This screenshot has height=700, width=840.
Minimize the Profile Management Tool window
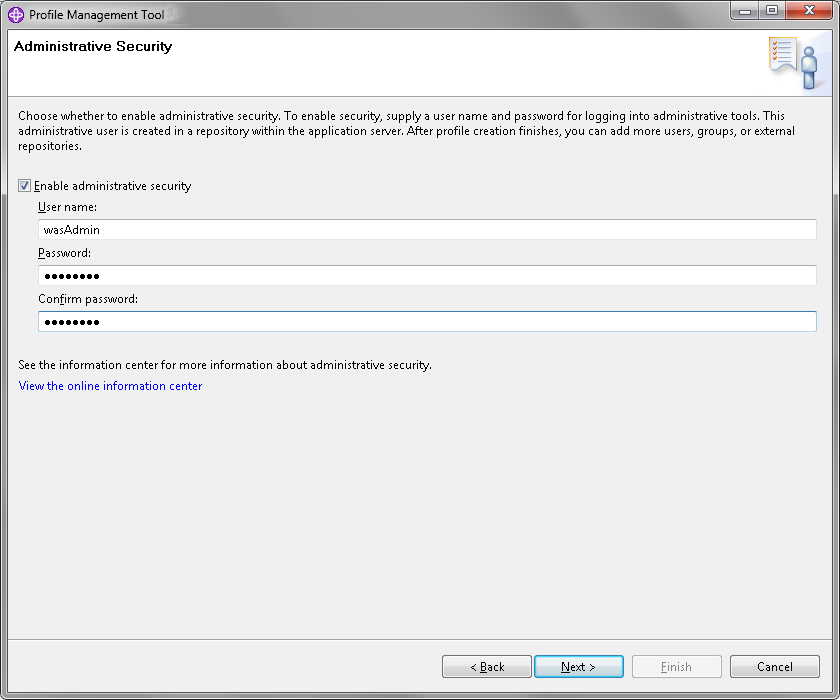point(745,11)
